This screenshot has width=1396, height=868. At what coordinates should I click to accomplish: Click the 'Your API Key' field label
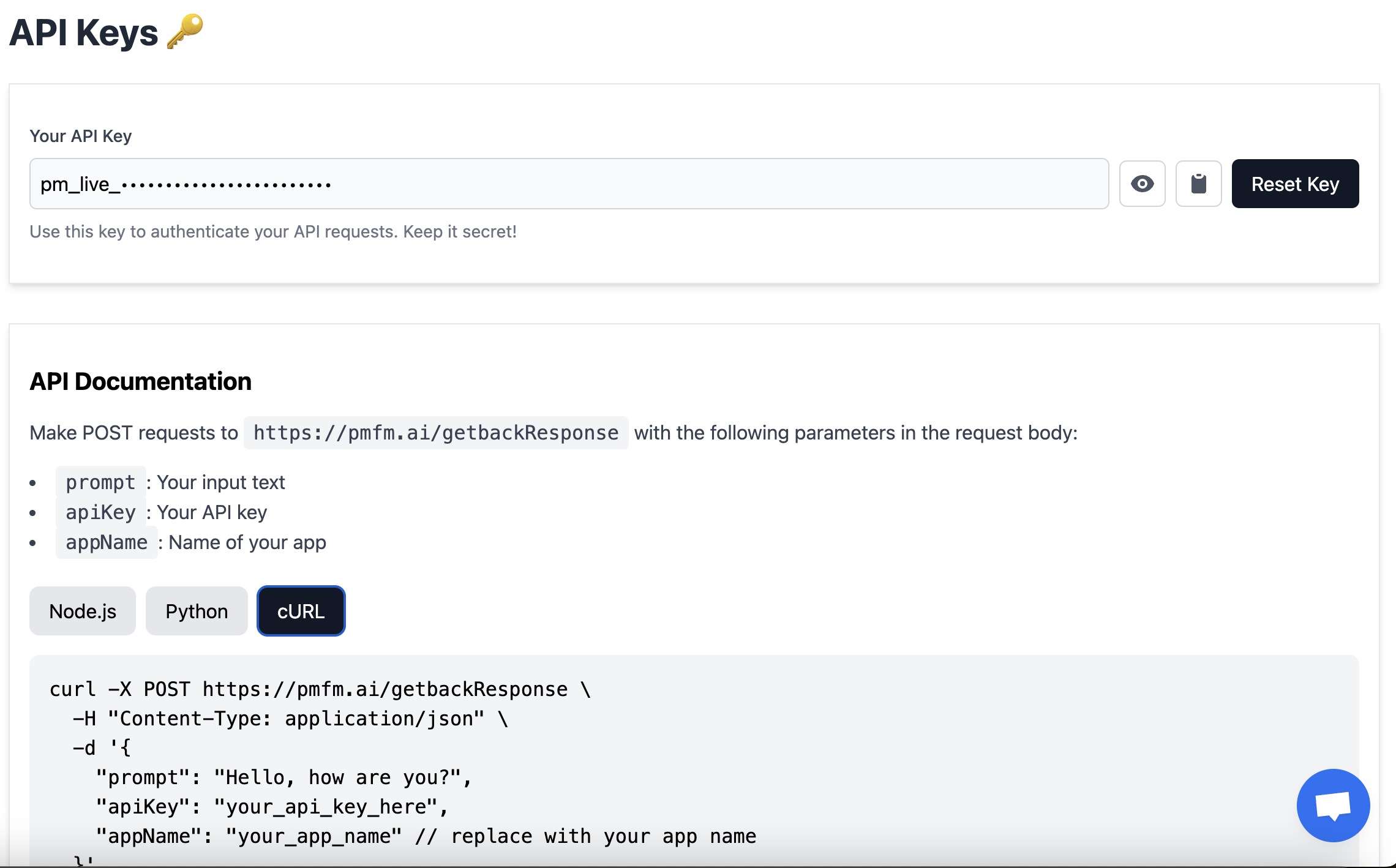pos(81,136)
